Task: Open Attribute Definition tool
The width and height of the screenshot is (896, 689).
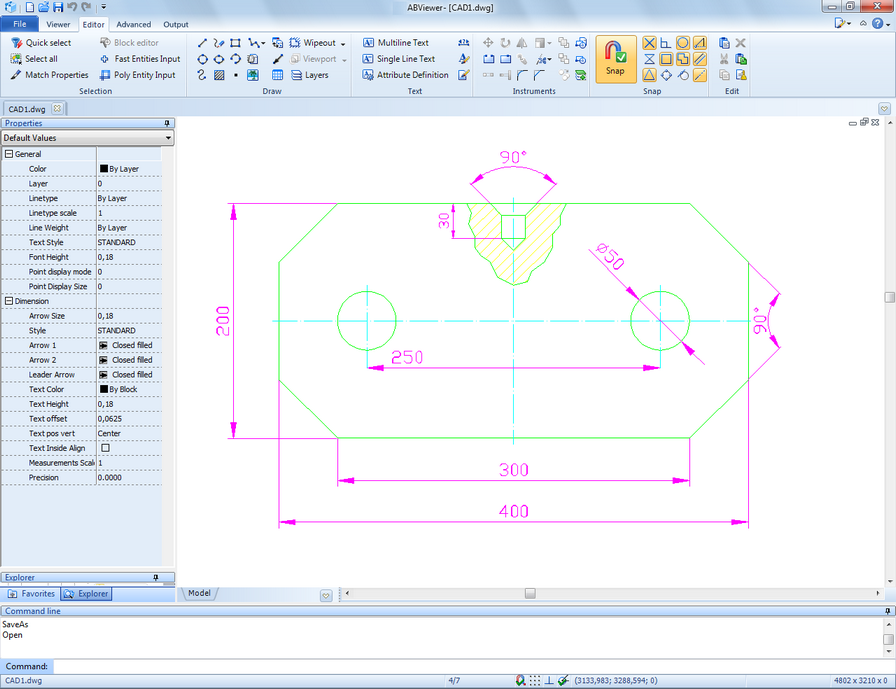Action: click(405, 75)
